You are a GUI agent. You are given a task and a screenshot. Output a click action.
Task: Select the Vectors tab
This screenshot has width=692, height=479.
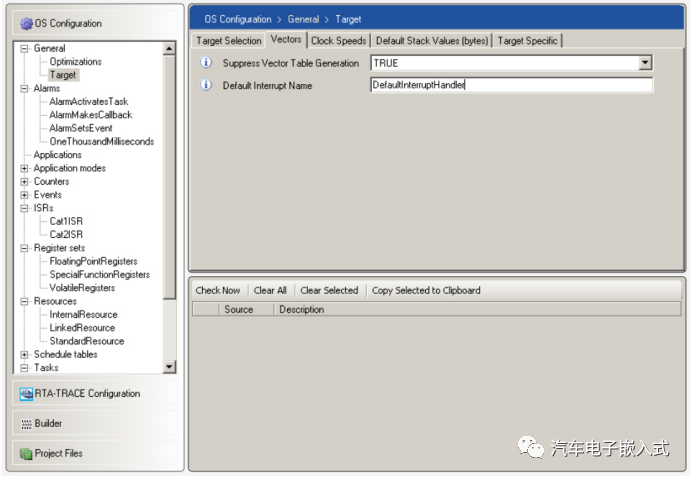(286, 39)
